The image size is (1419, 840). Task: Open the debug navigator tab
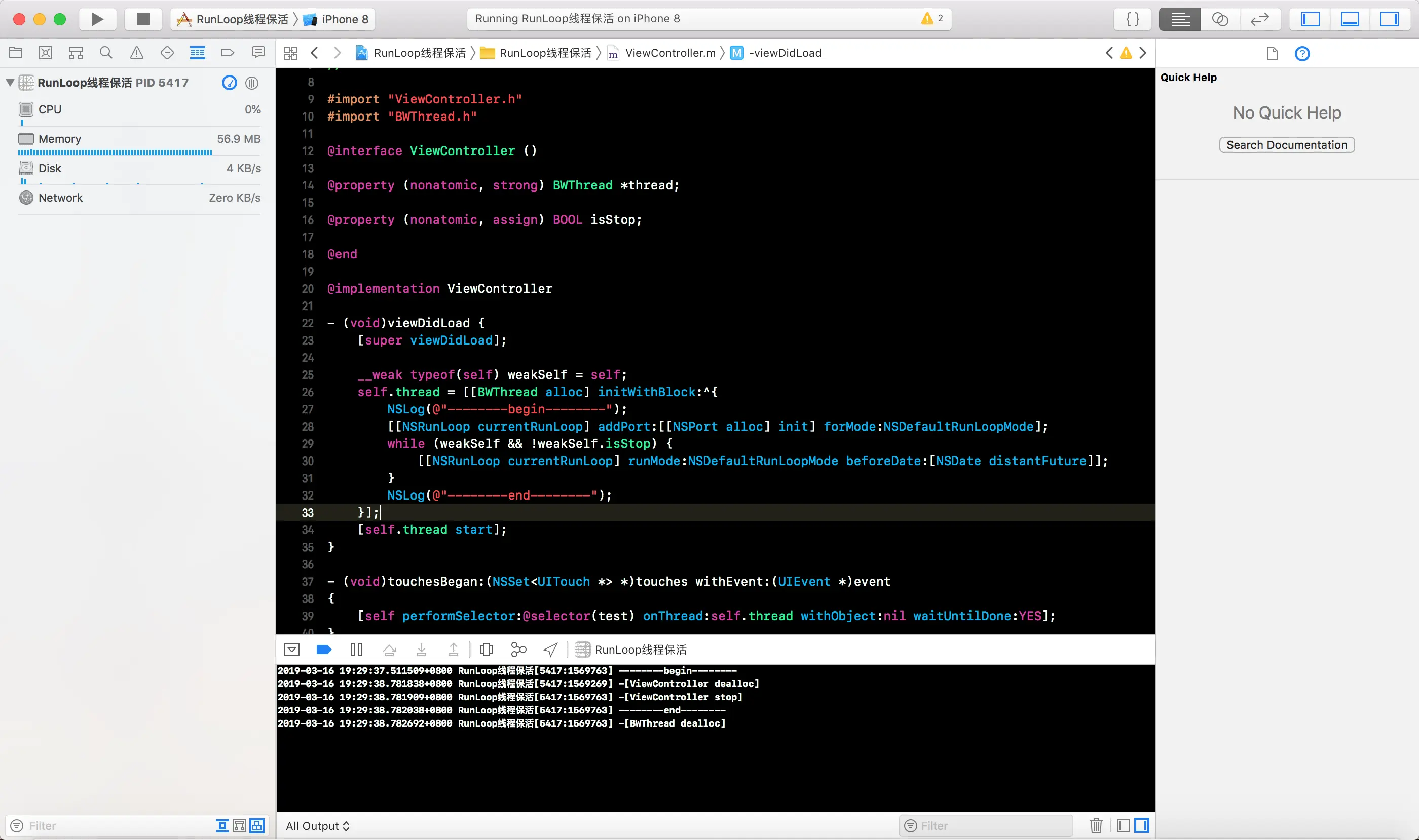[197, 53]
